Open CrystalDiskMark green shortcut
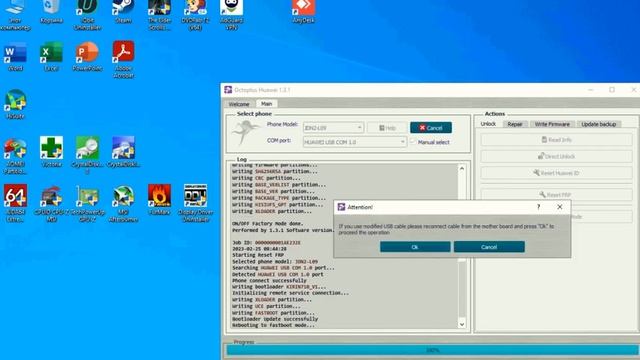640x360 pixels. [x=87, y=155]
